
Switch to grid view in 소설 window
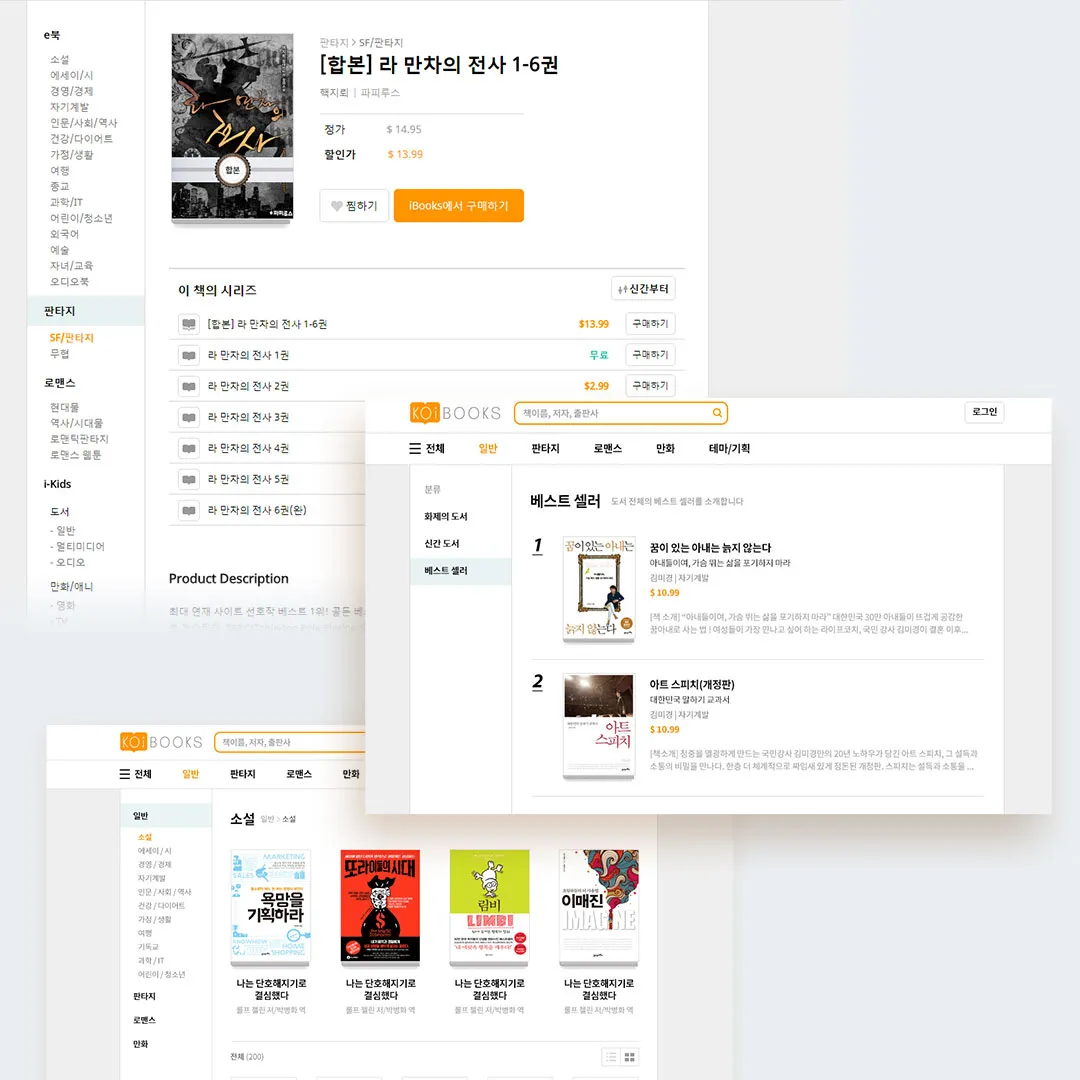coord(630,1057)
